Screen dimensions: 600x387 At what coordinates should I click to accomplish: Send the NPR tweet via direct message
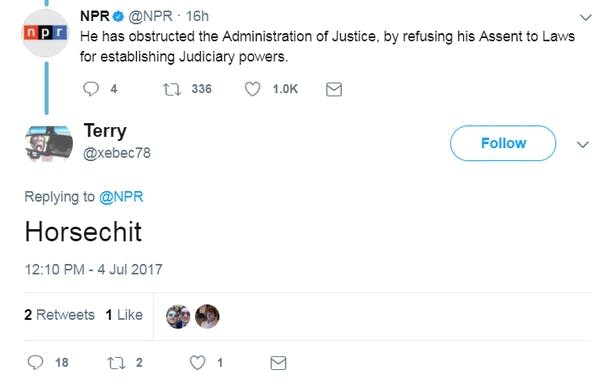click(x=334, y=89)
